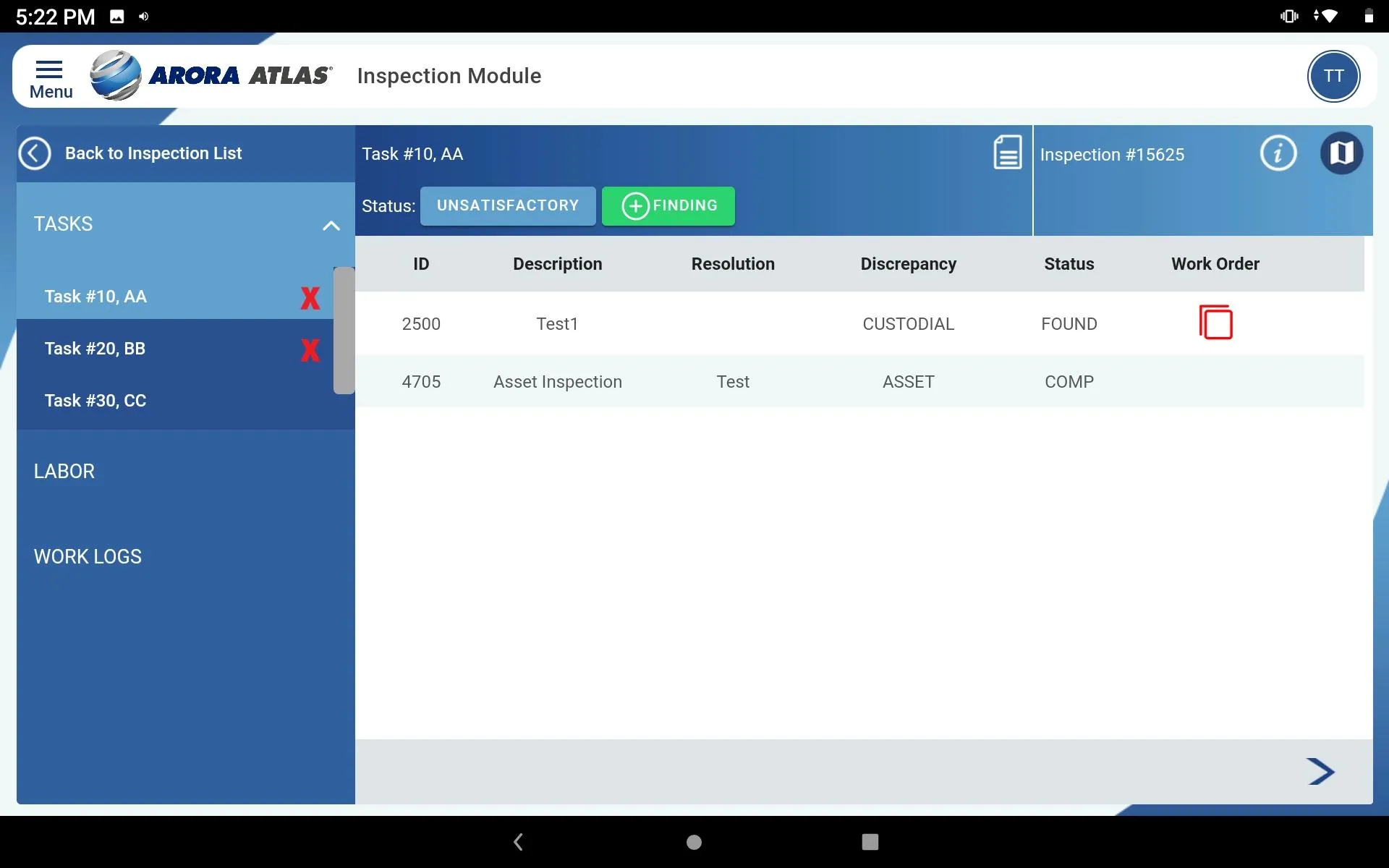Select finding ID 2500
This screenshot has width=1389, height=868.
pyautogui.click(x=421, y=324)
